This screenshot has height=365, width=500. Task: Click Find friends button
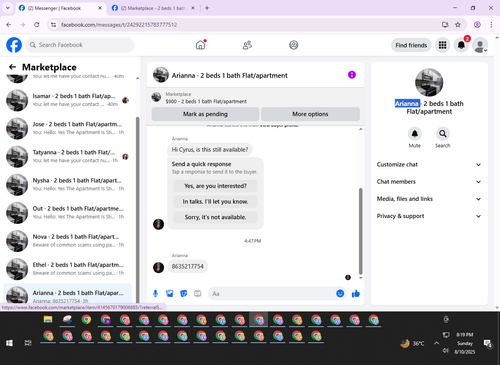pyautogui.click(x=411, y=45)
